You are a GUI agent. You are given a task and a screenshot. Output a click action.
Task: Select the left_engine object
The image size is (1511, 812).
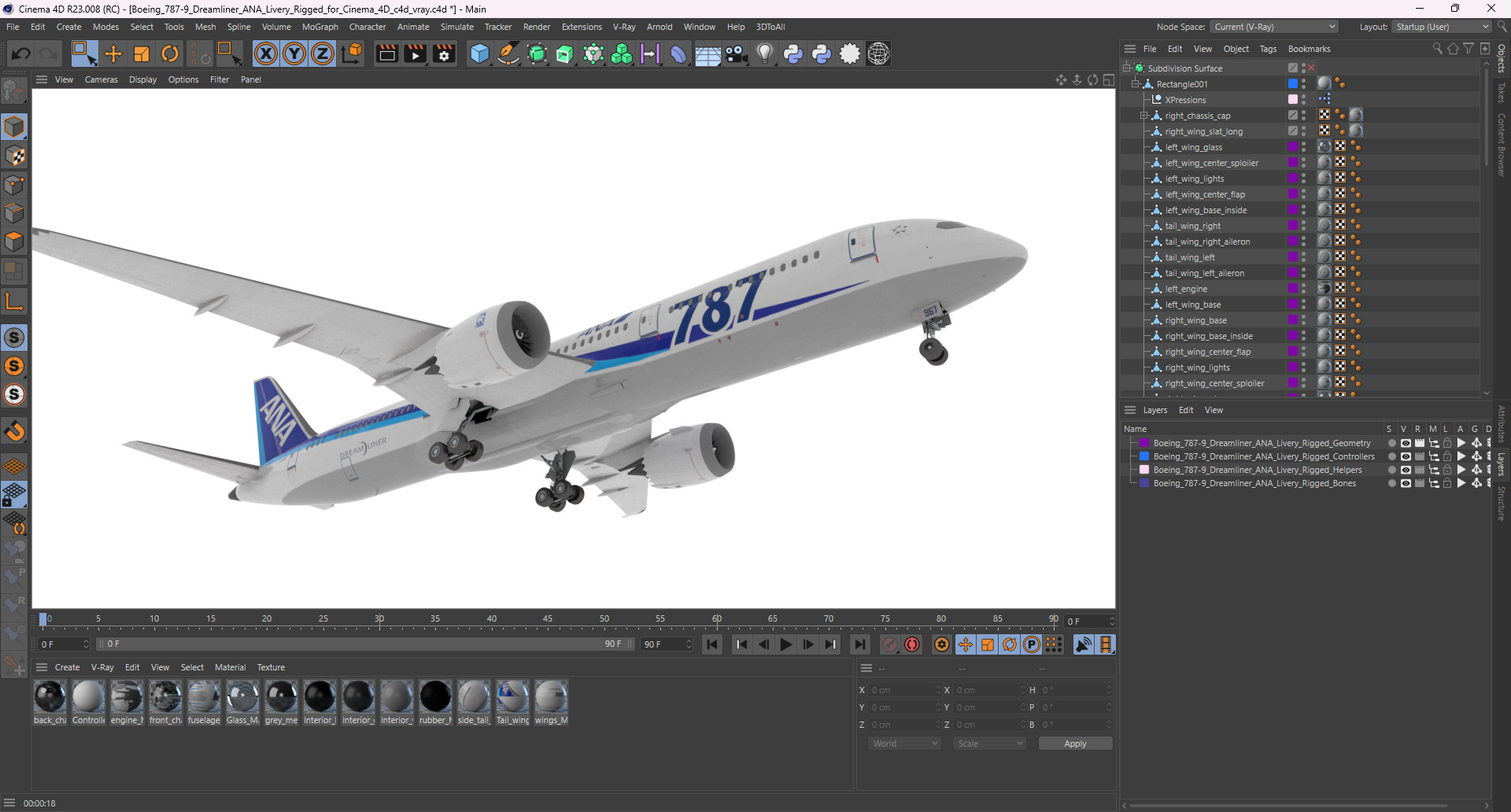tap(1186, 289)
